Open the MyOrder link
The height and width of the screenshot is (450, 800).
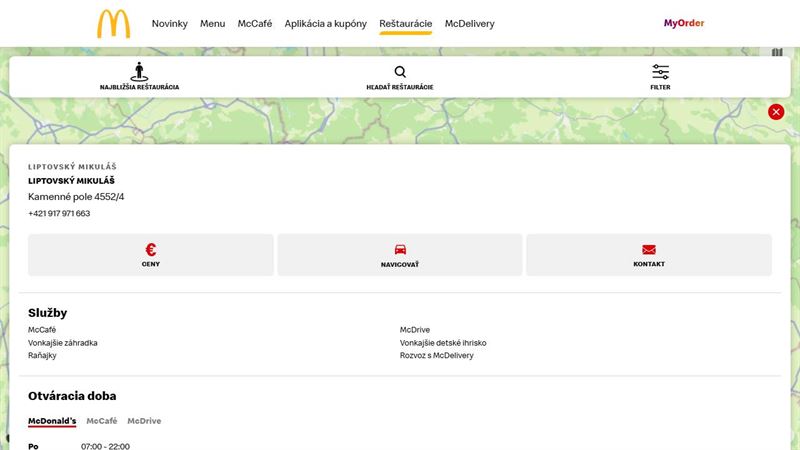[x=684, y=23]
